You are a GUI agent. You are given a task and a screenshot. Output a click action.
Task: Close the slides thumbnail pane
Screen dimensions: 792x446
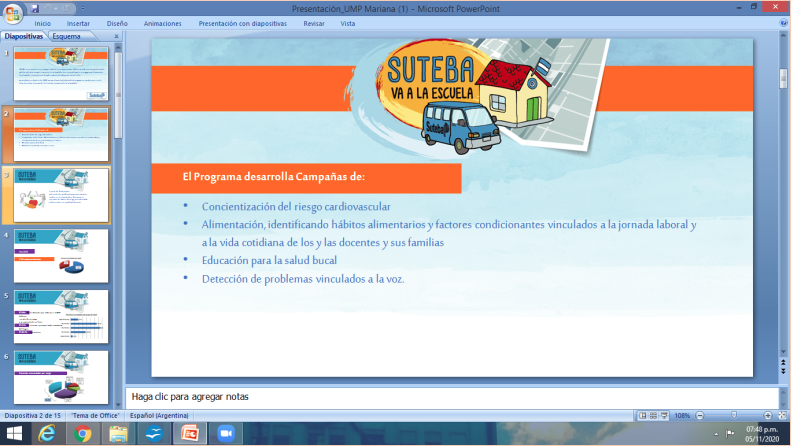point(116,36)
